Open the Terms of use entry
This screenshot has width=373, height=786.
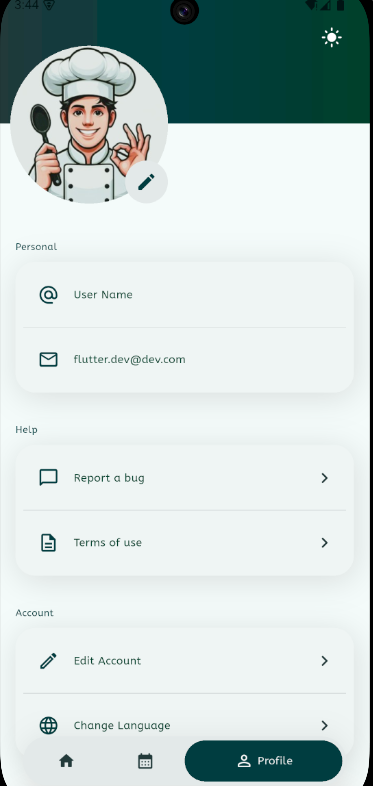[x=184, y=543]
